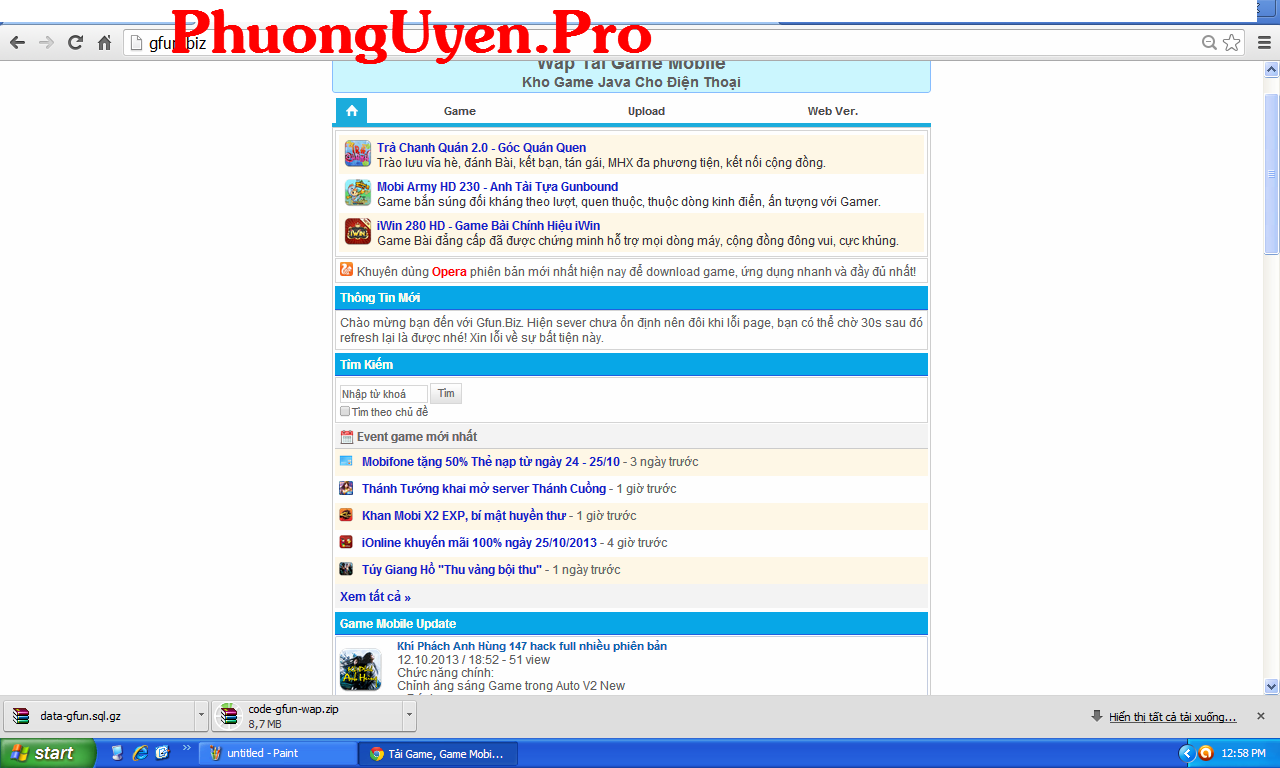Open the 'Xem tất cả »' link
This screenshot has width=1280, height=768.
(x=375, y=597)
